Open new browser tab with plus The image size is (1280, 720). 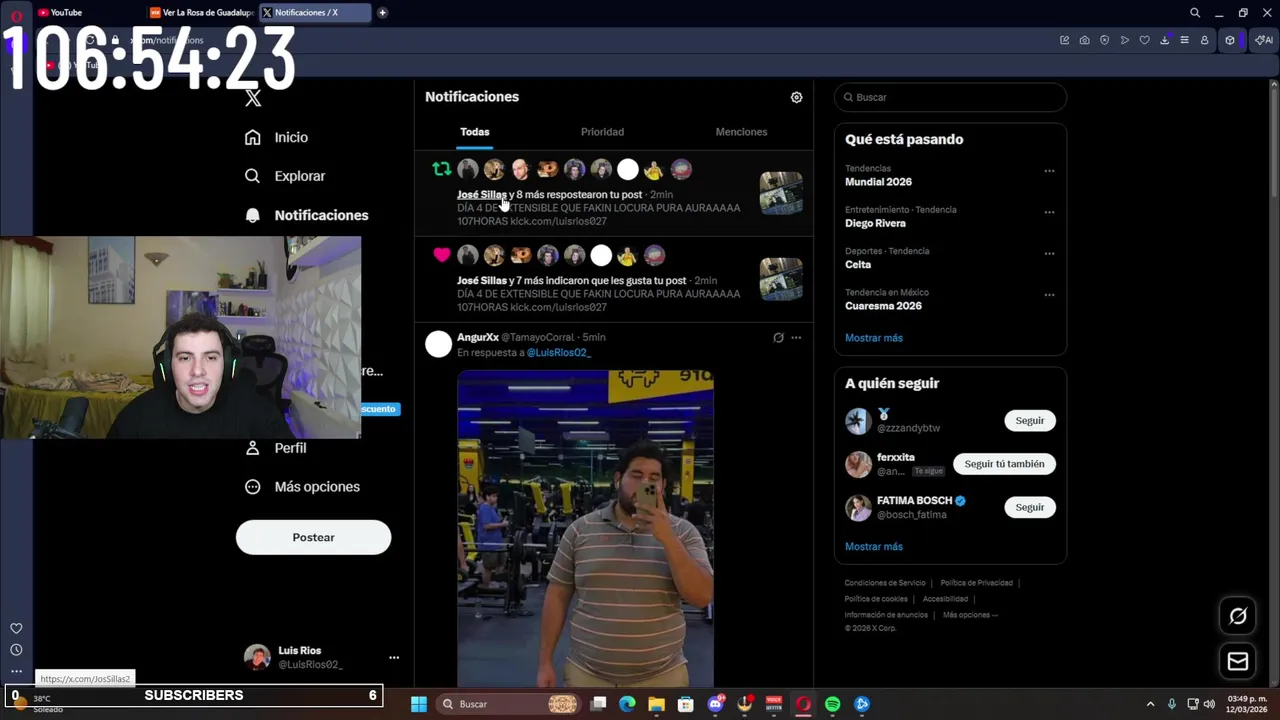click(382, 13)
